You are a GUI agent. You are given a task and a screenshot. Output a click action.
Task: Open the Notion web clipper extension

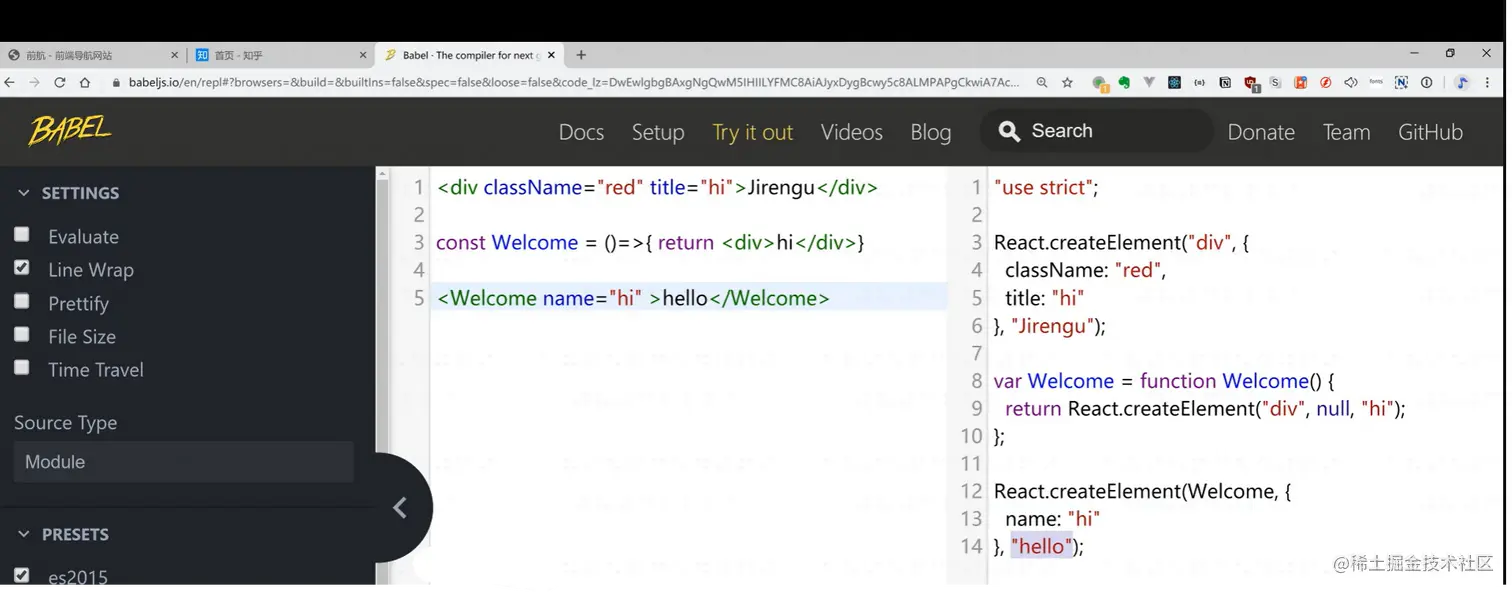[x=1225, y=83]
